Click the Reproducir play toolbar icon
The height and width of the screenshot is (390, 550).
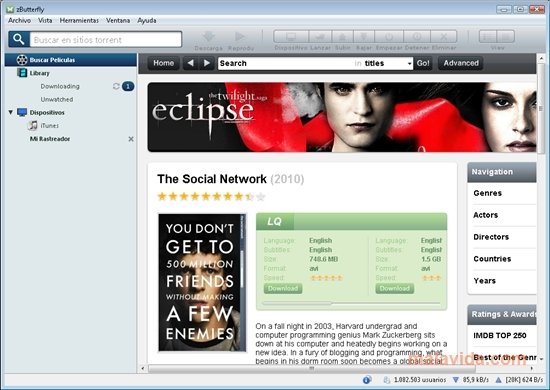(240, 36)
